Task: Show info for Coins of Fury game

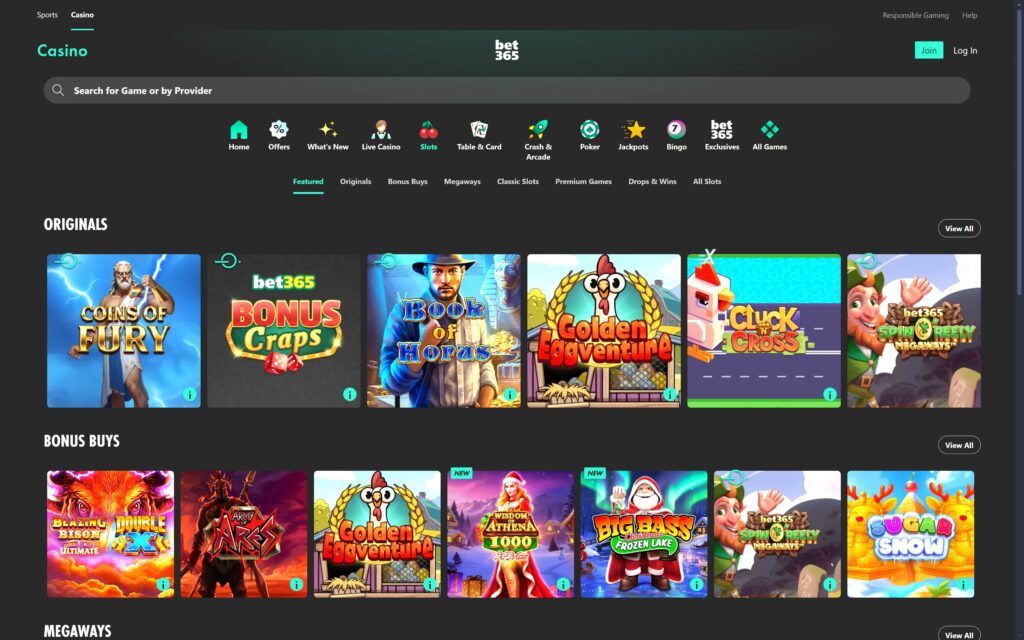Action: pyautogui.click(x=188, y=395)
